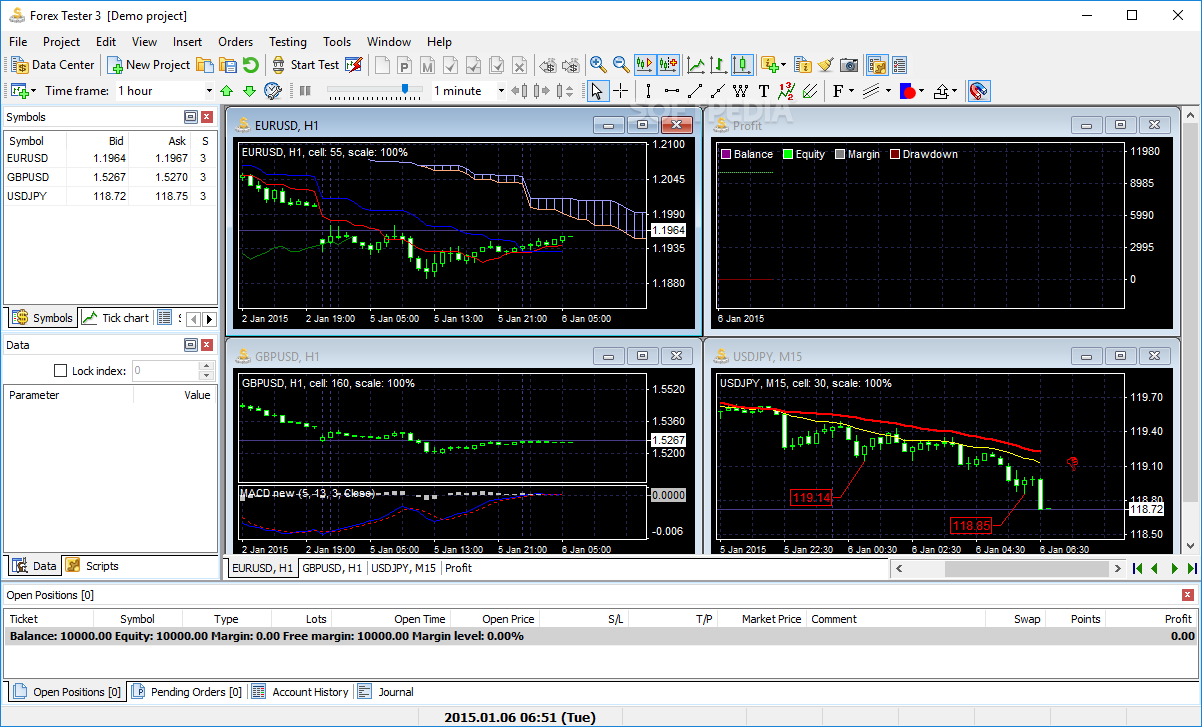Select the horizontal line drawing tool
Screen dimensions: 1202x727
672,91
